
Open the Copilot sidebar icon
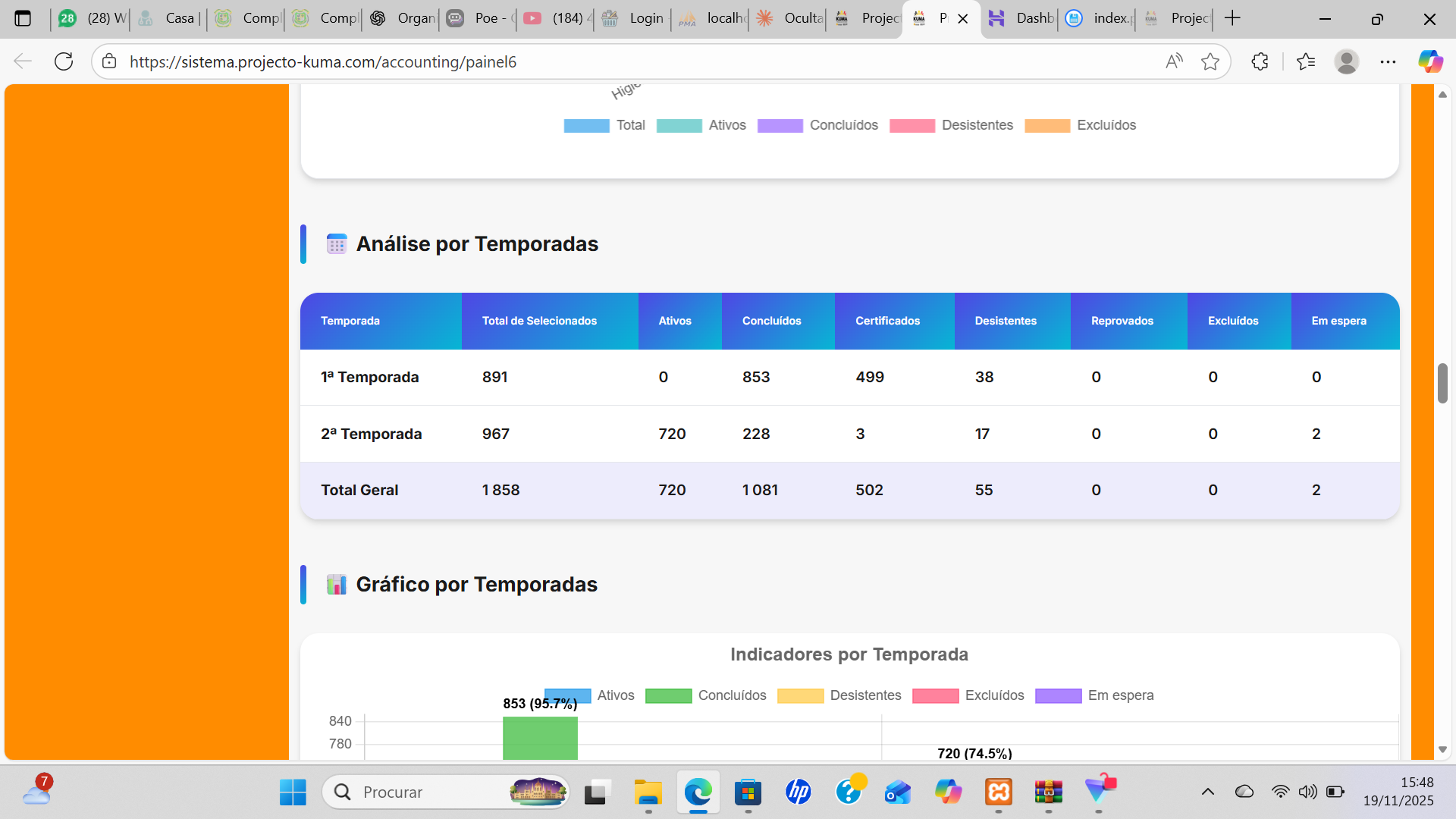pyautogui.click(x=1430, y=61)
